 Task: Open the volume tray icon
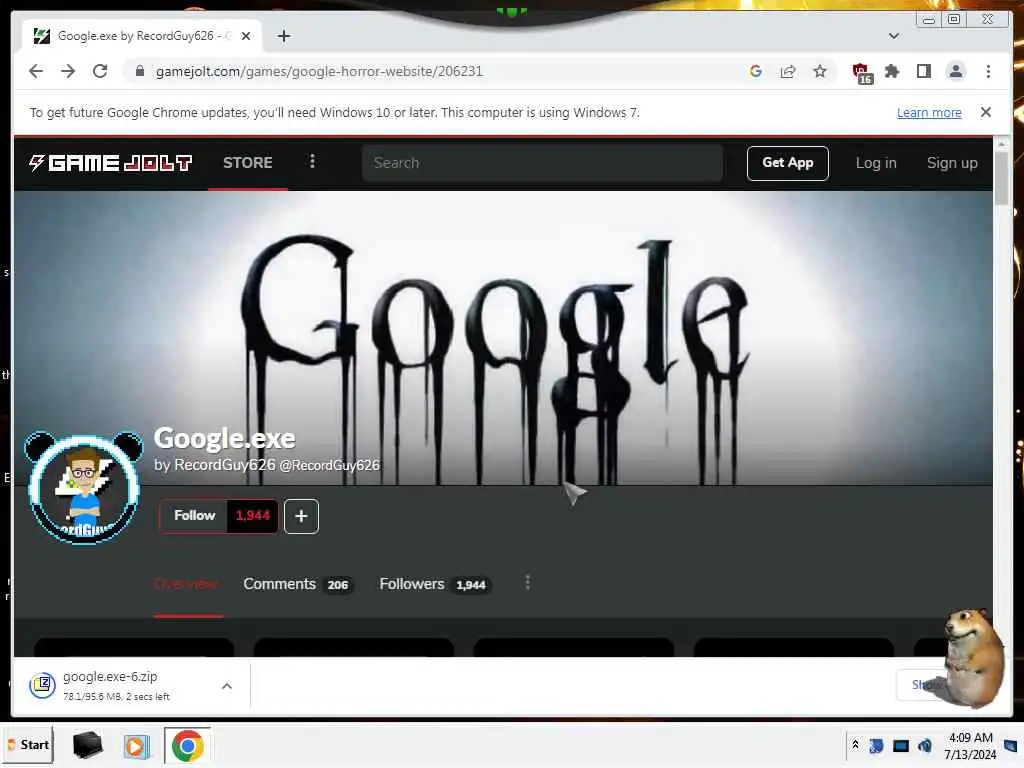pos(925,745)
